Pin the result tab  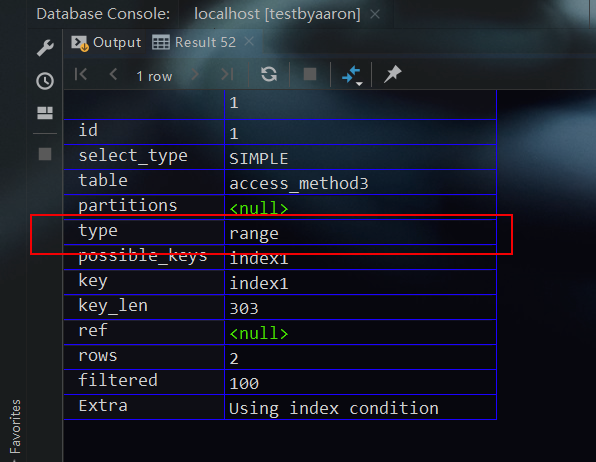pos(392,74)
